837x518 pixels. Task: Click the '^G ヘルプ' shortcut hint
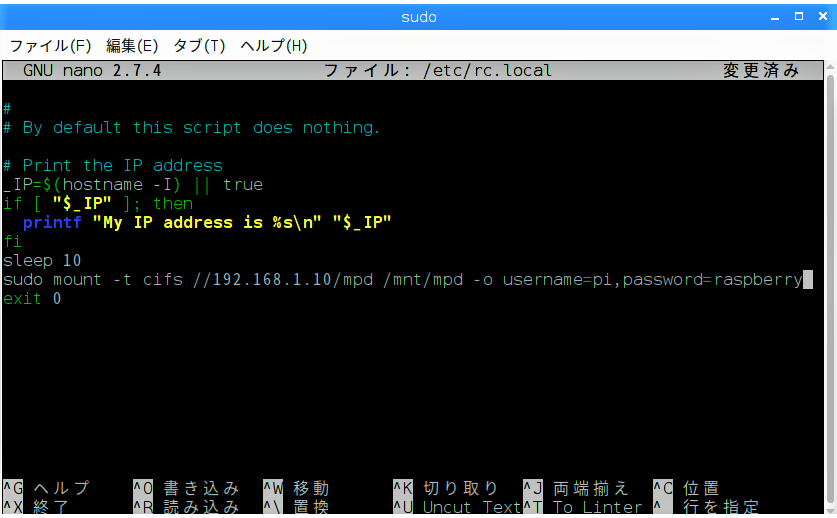point(46,488)
